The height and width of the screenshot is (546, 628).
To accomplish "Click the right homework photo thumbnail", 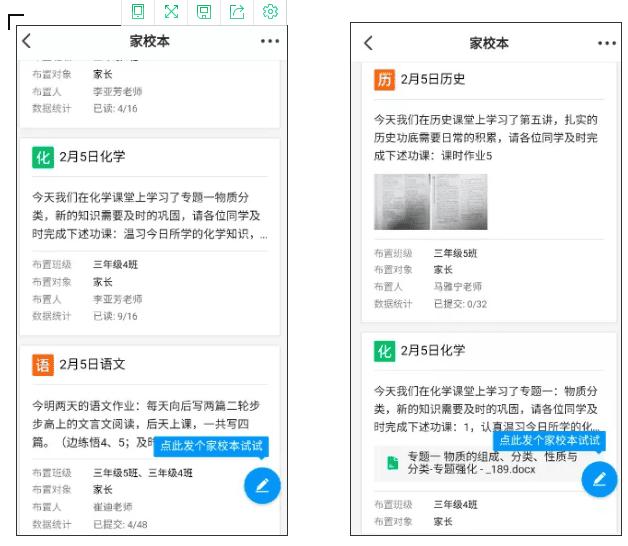I will click(459, 202).
